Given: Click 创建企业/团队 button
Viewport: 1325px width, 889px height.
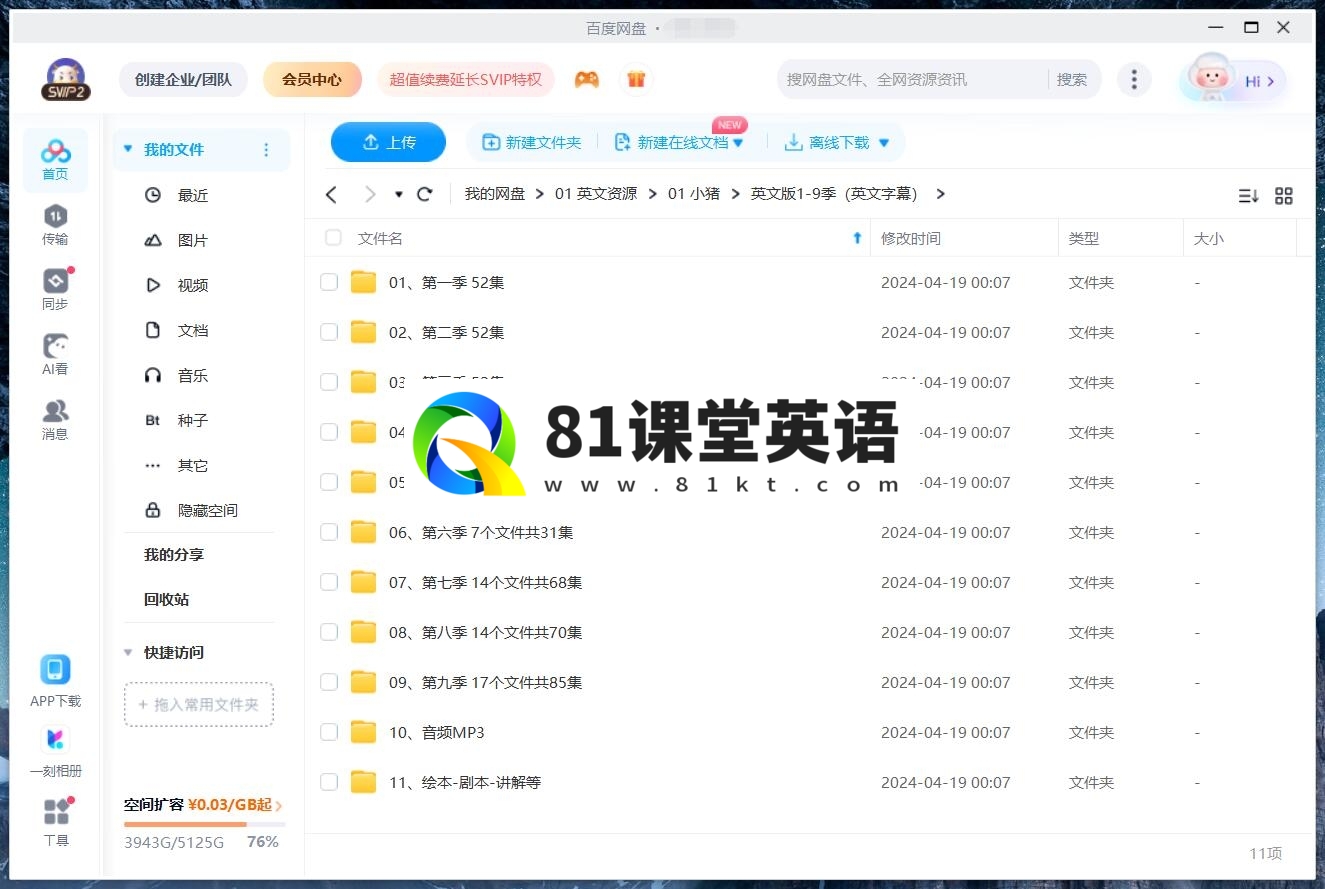Looking at the screenshot, I should (x=184, y=80).
